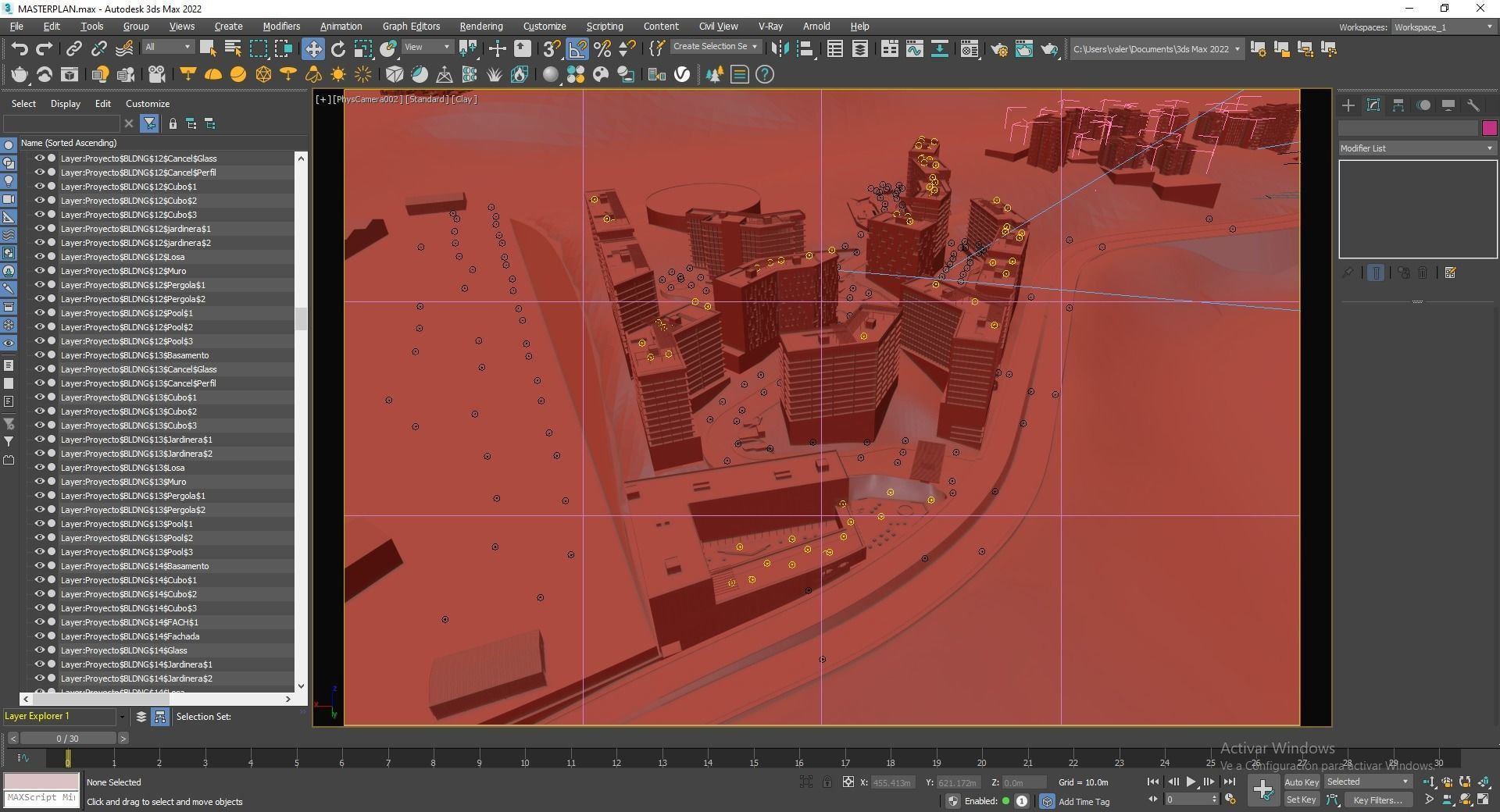Click the Rendered Frame Window icon
Viewport: 1500px width, 812px height.
[x=1024, y=48]
